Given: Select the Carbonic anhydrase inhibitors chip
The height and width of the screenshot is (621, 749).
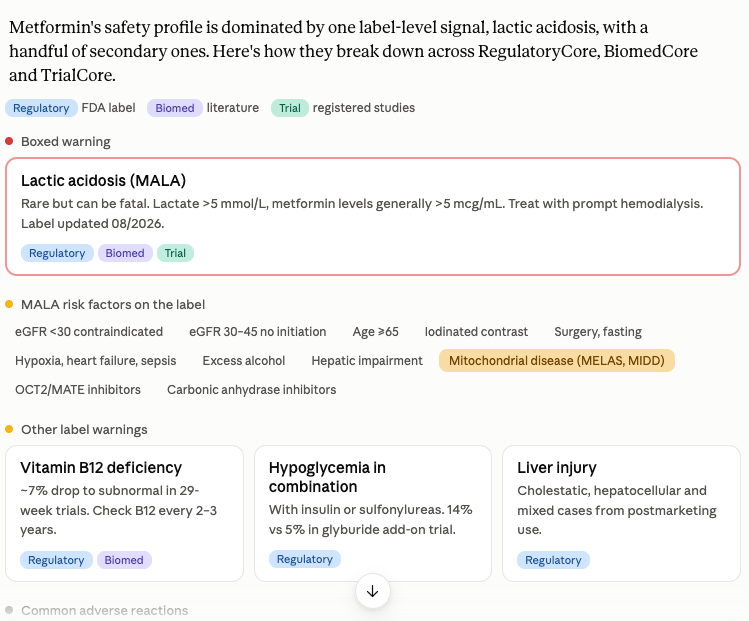Looking at the screenshot, I should 252,390.
